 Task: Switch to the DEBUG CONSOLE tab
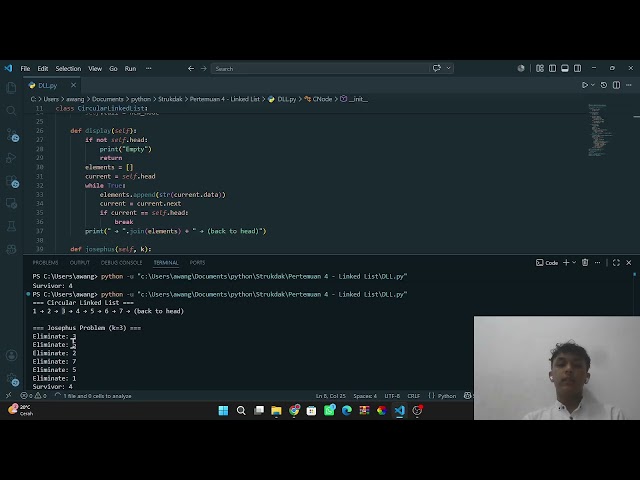tap(121, 262)
